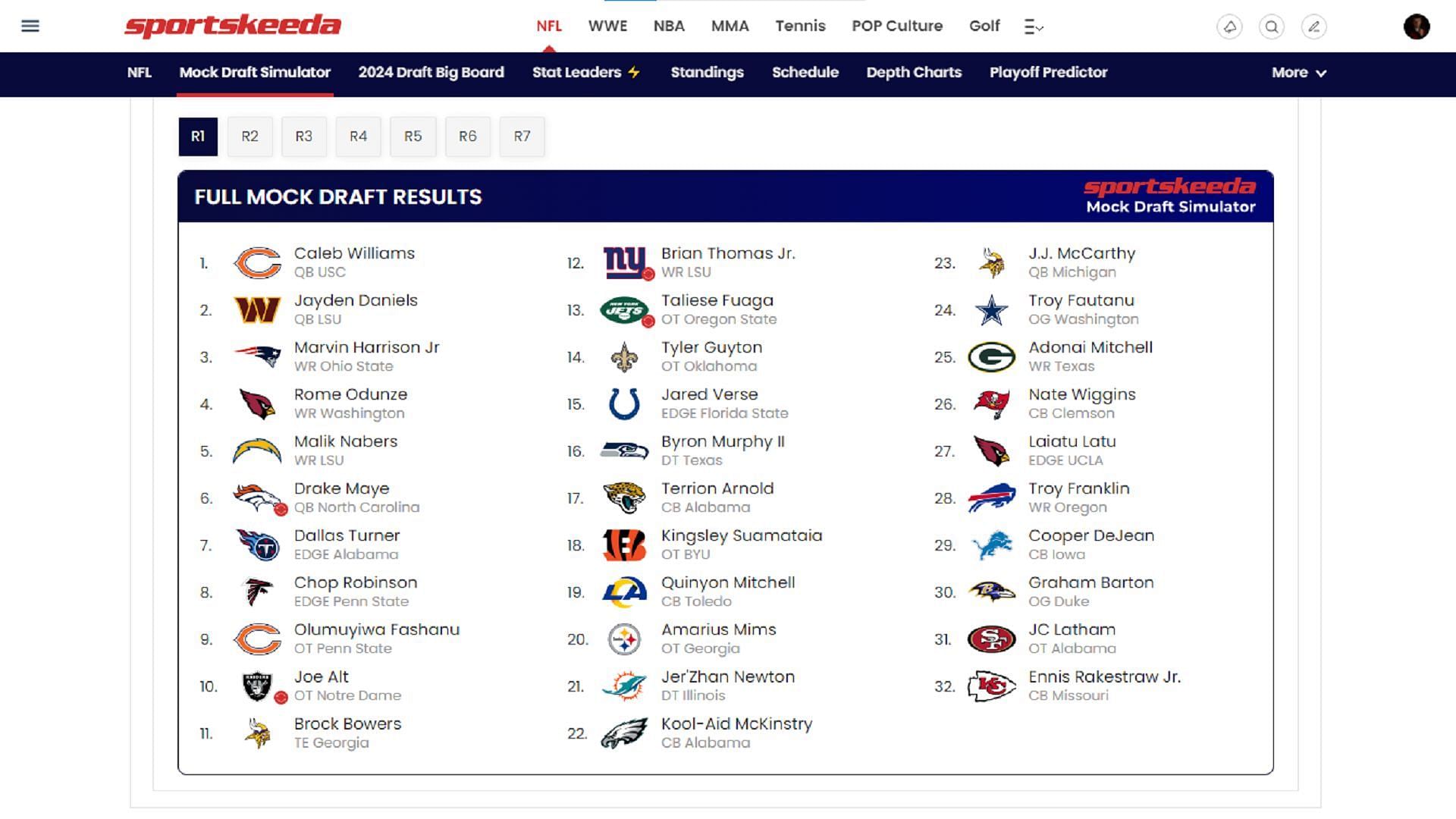
Task: Switch to the R7 round tab
Action: click(x=522, y=136)
